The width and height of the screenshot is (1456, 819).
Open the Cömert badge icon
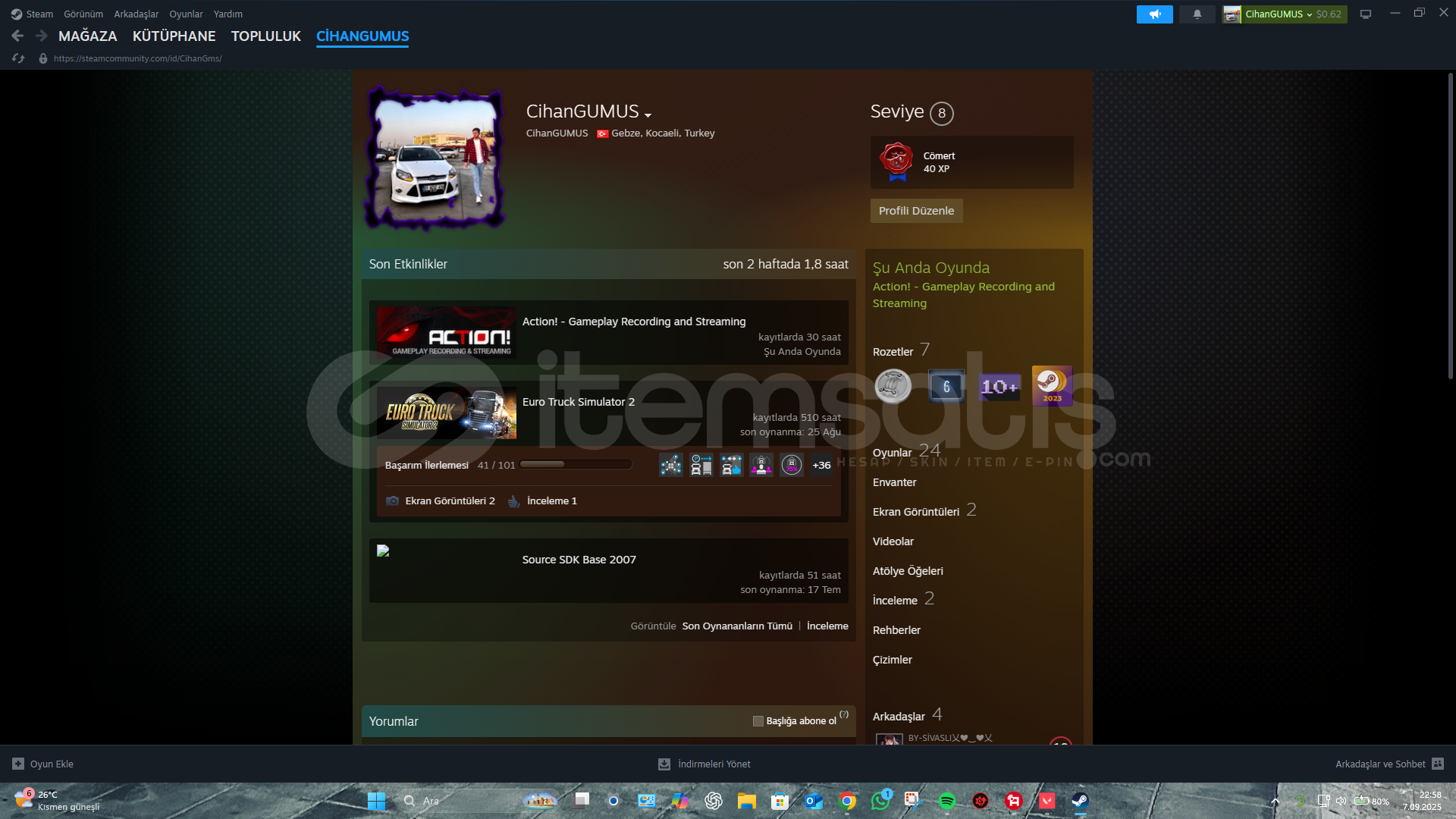click(897, 162)
